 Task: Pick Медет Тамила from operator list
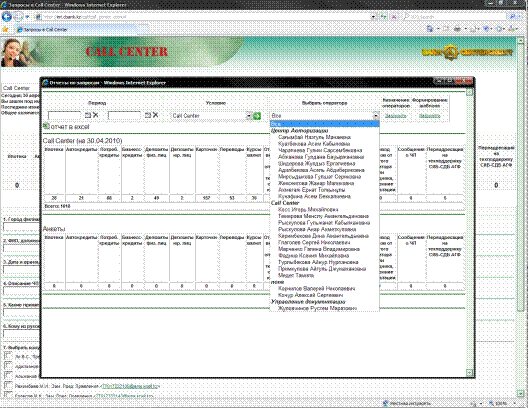click(x=296, y=275)
